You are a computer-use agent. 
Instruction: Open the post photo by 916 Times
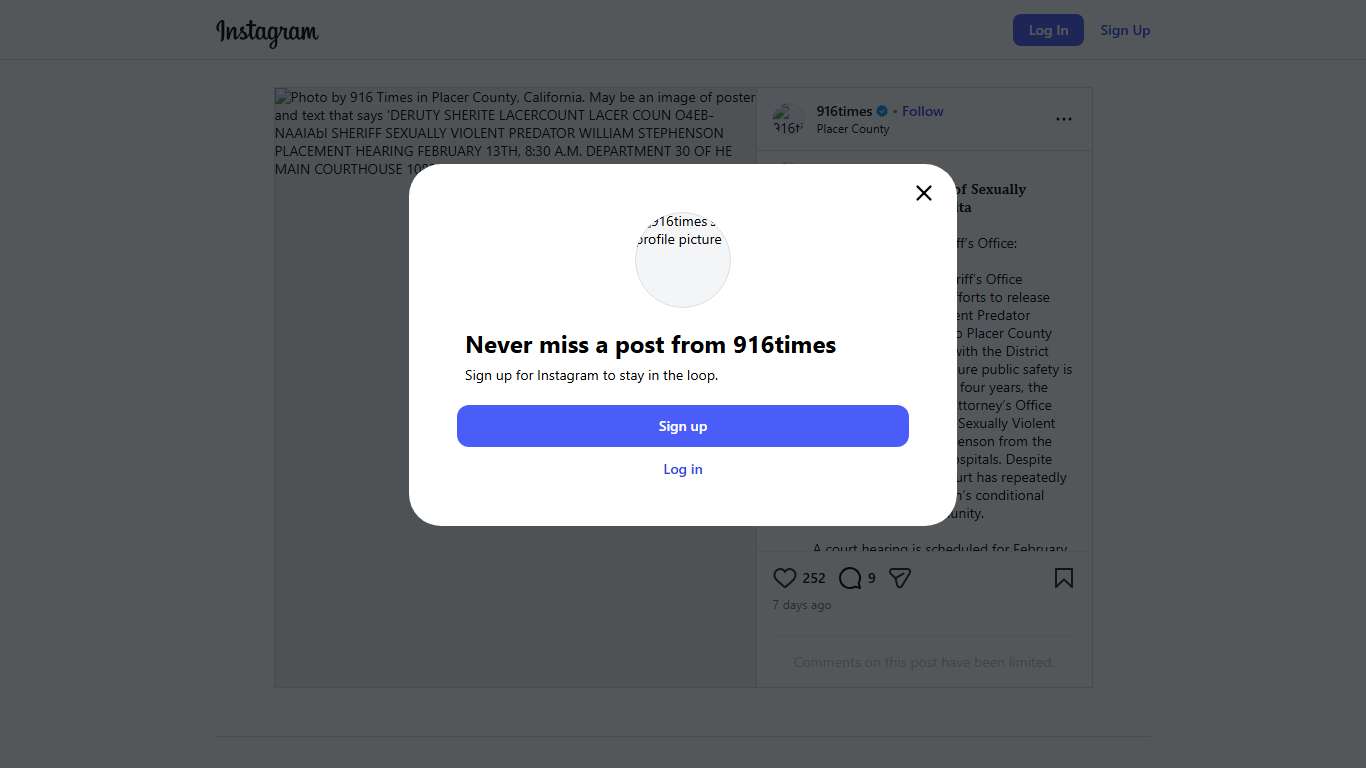(x=515, y=420)
